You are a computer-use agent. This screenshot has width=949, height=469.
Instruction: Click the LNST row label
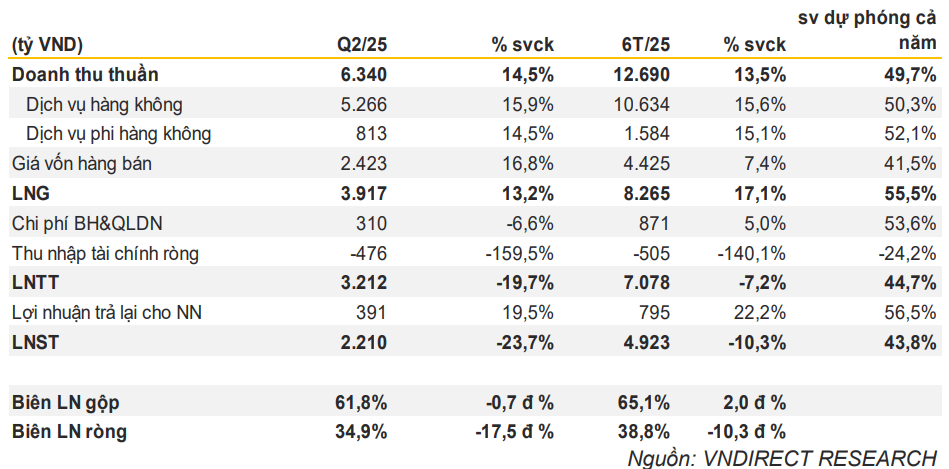pyautogui.click(x=35, y=343)
